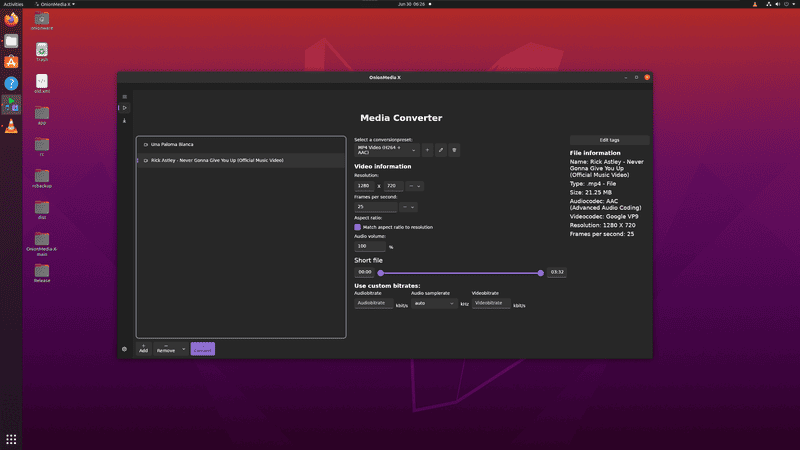Open the Media Converter sidebar icon
Screen dimensions: 800x450
pos(125,108)
